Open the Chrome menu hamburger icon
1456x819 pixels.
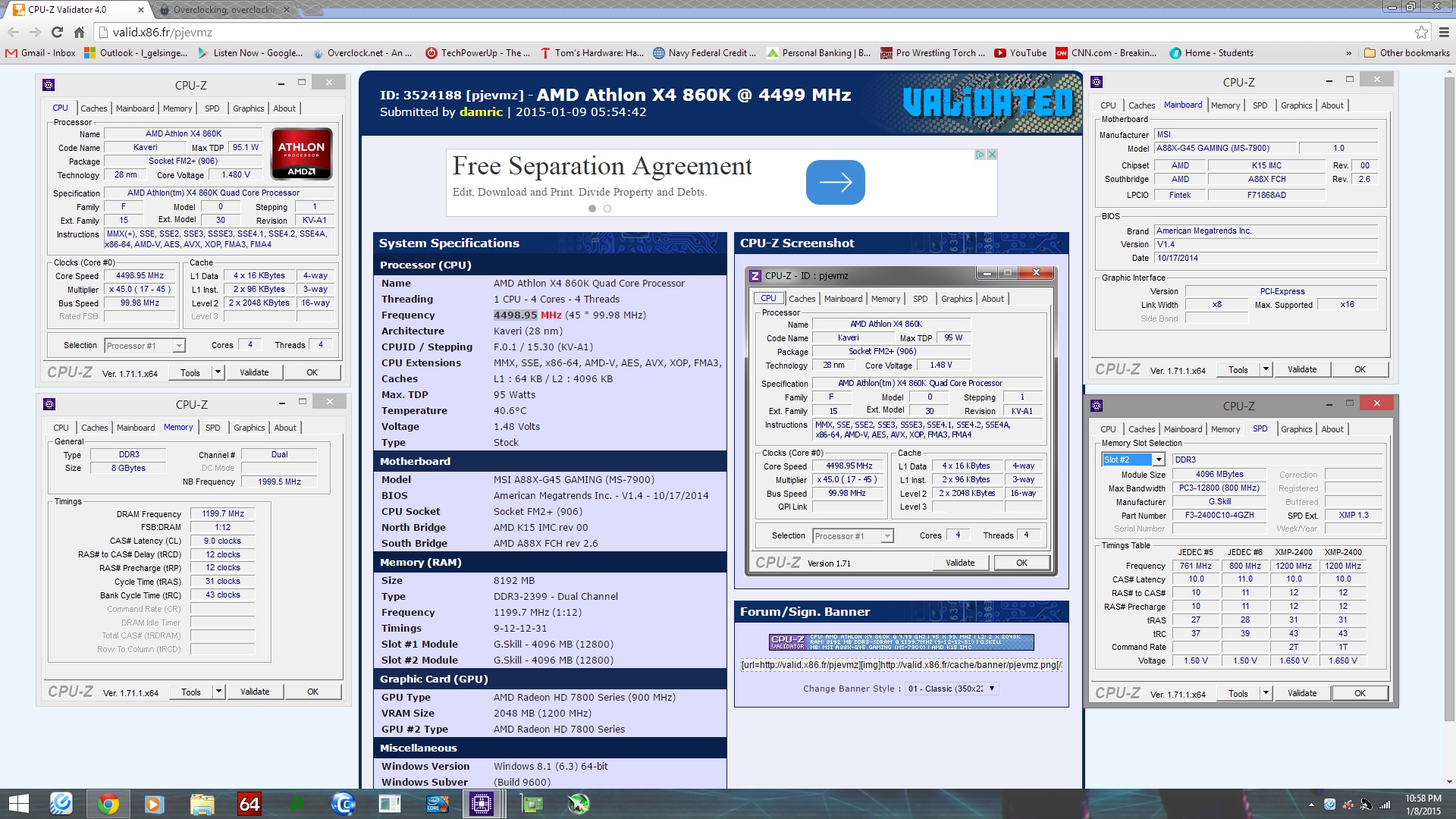pos(1444,32)
